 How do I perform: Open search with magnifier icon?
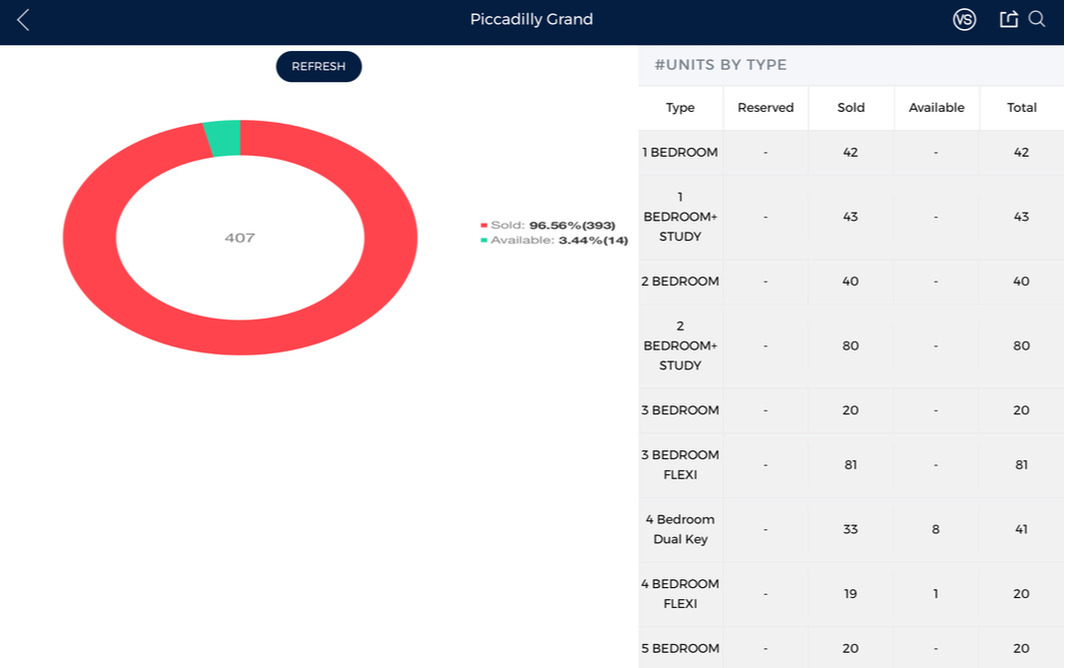point(1036,19)
